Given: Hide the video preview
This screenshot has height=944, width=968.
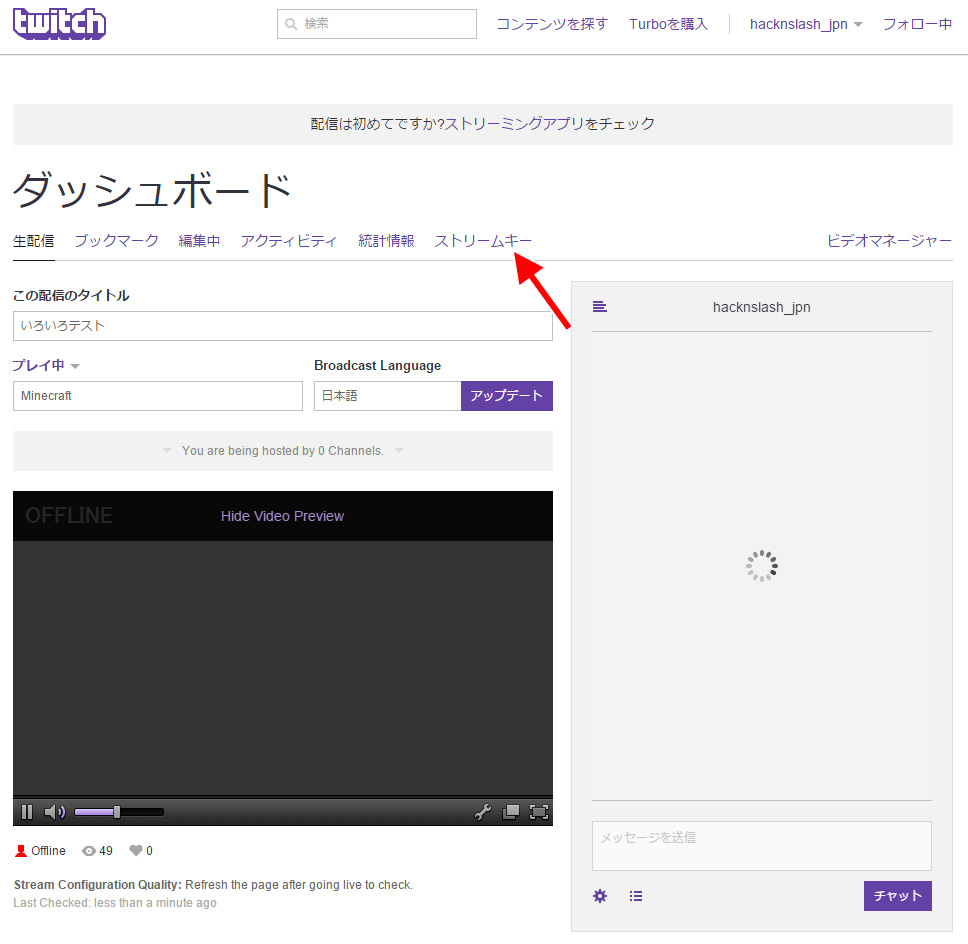Looking at the screenshot, I should pyautogui.click(x=282, y=516).
